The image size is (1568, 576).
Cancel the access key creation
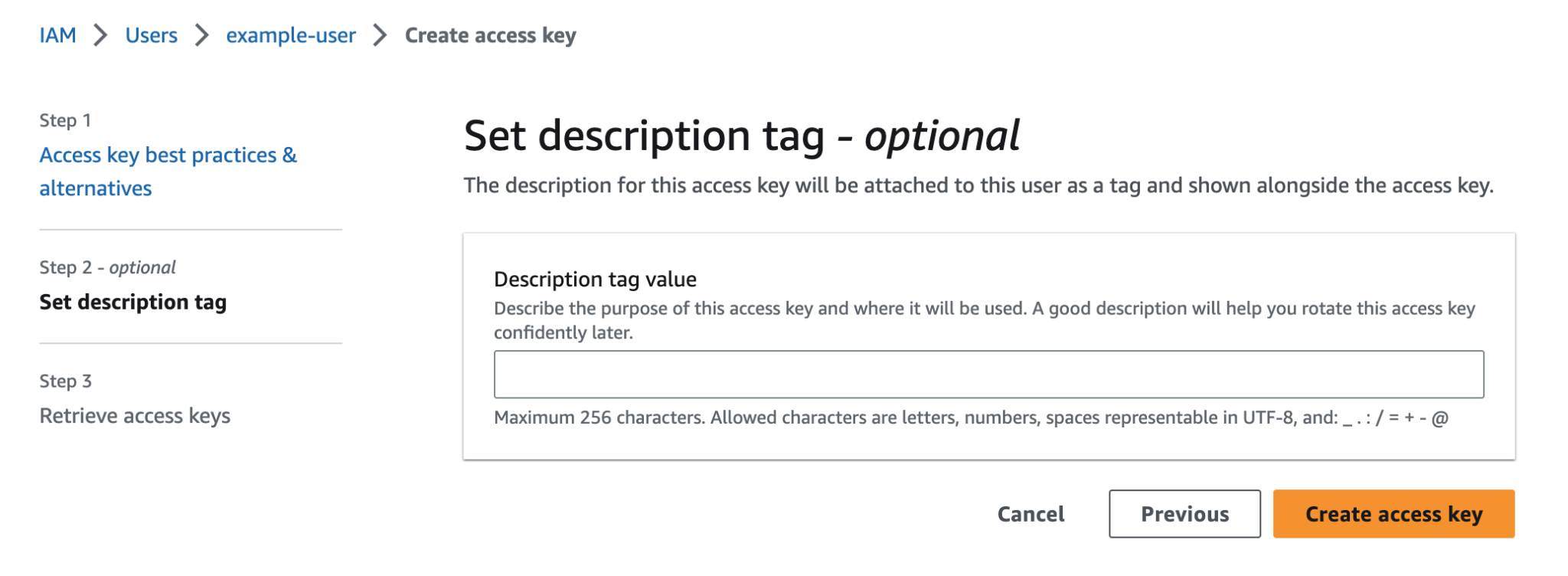pyautogui.click(x=1029, y=514)
